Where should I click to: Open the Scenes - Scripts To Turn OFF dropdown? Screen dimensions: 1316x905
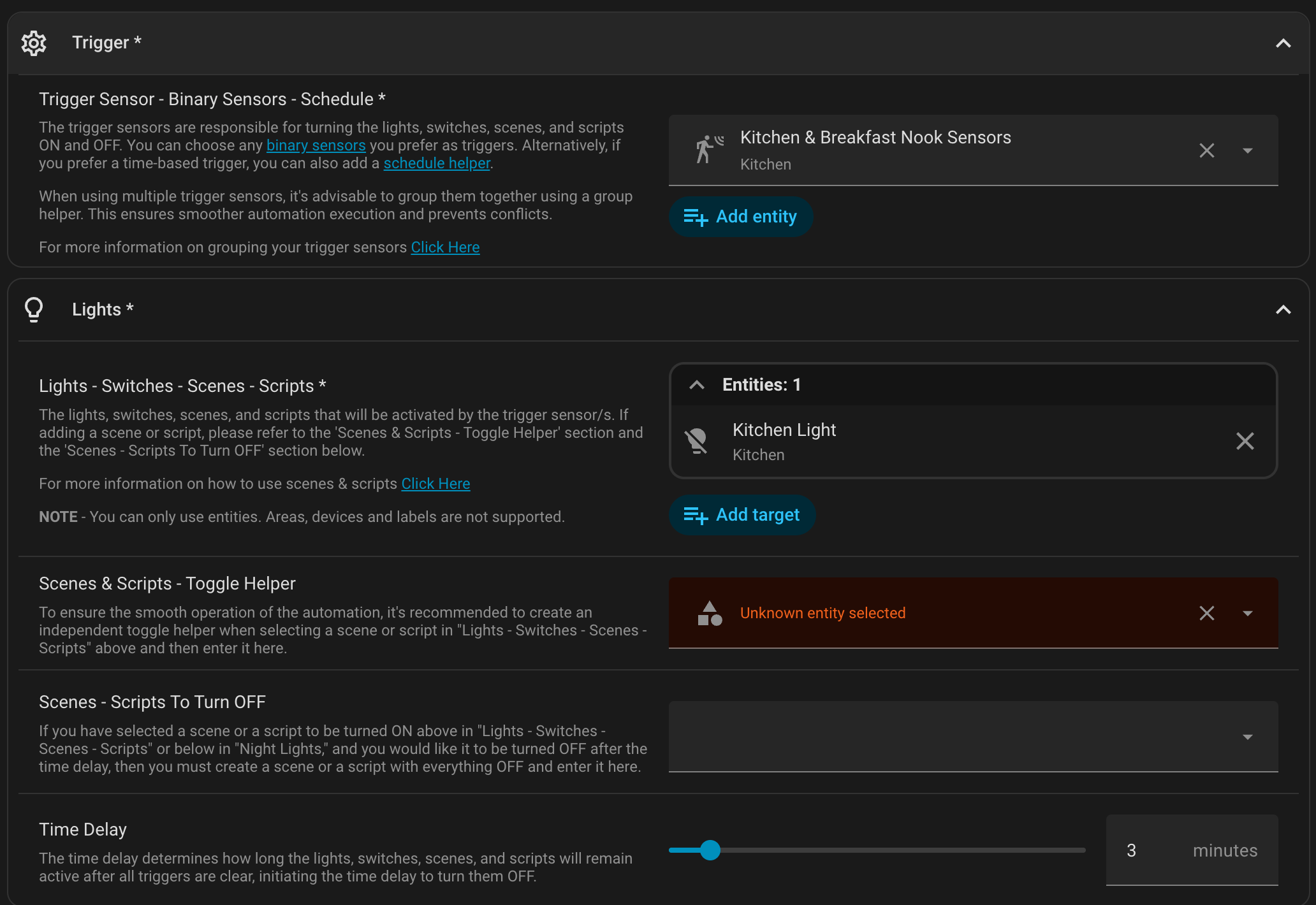(x=1248, y=737)
